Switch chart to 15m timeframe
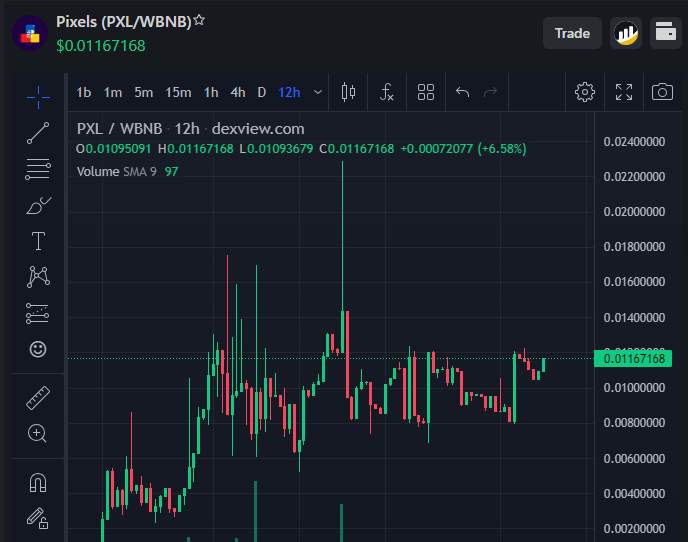 click(x=178, y=93)
